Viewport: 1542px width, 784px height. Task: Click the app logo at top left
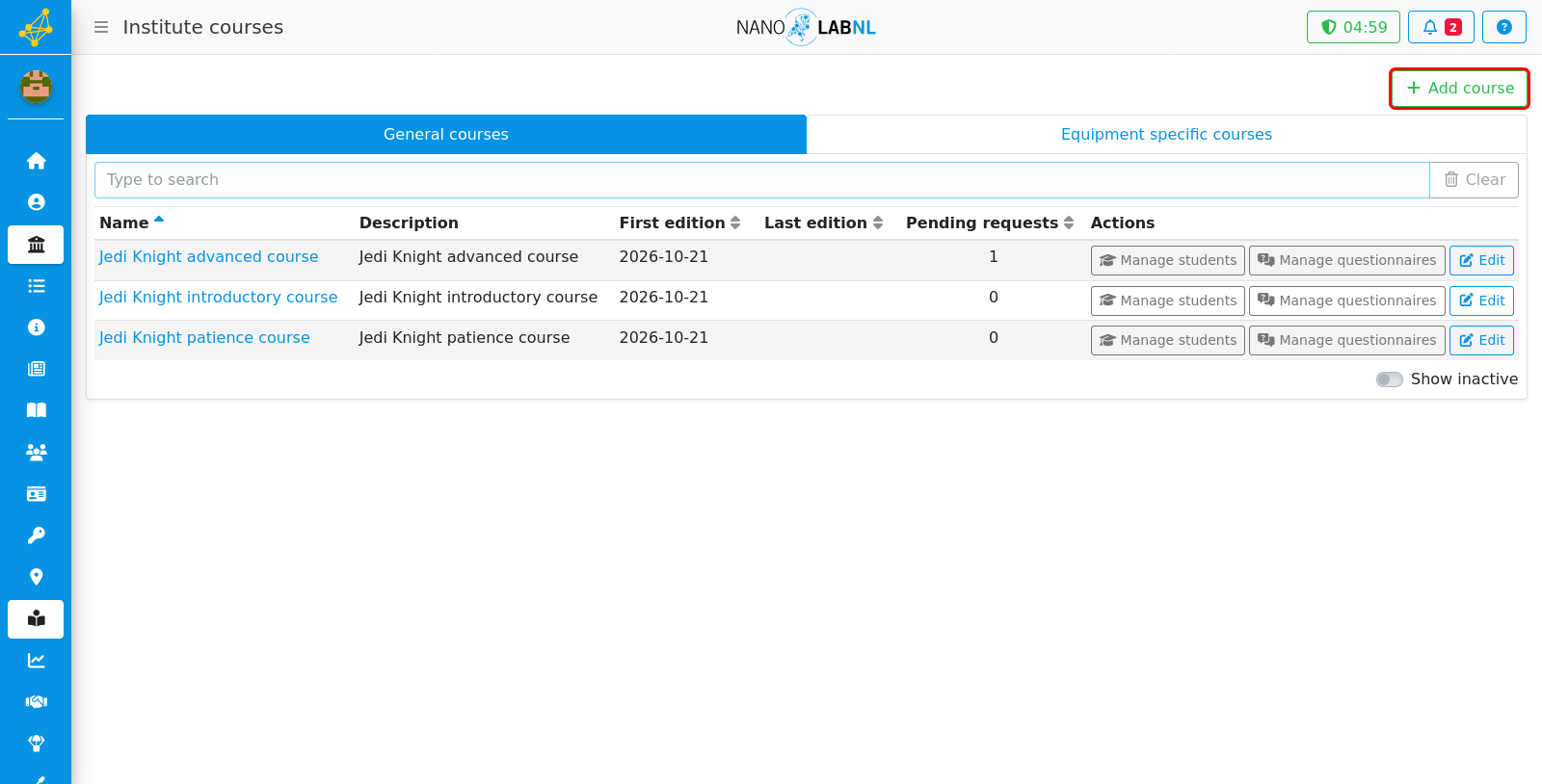click(36, 27)
